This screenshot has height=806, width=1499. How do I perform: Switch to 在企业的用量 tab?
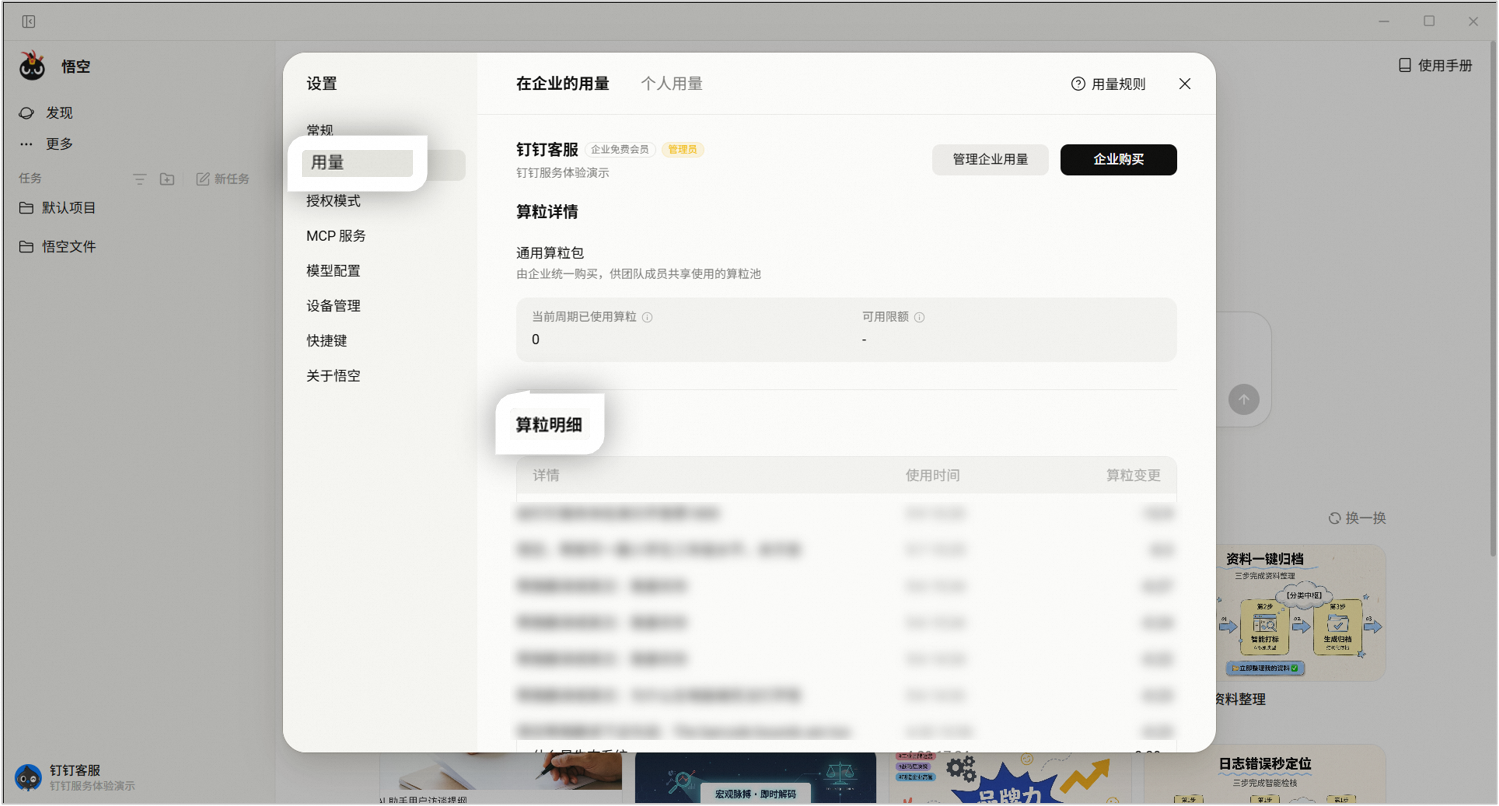point(563,84)
